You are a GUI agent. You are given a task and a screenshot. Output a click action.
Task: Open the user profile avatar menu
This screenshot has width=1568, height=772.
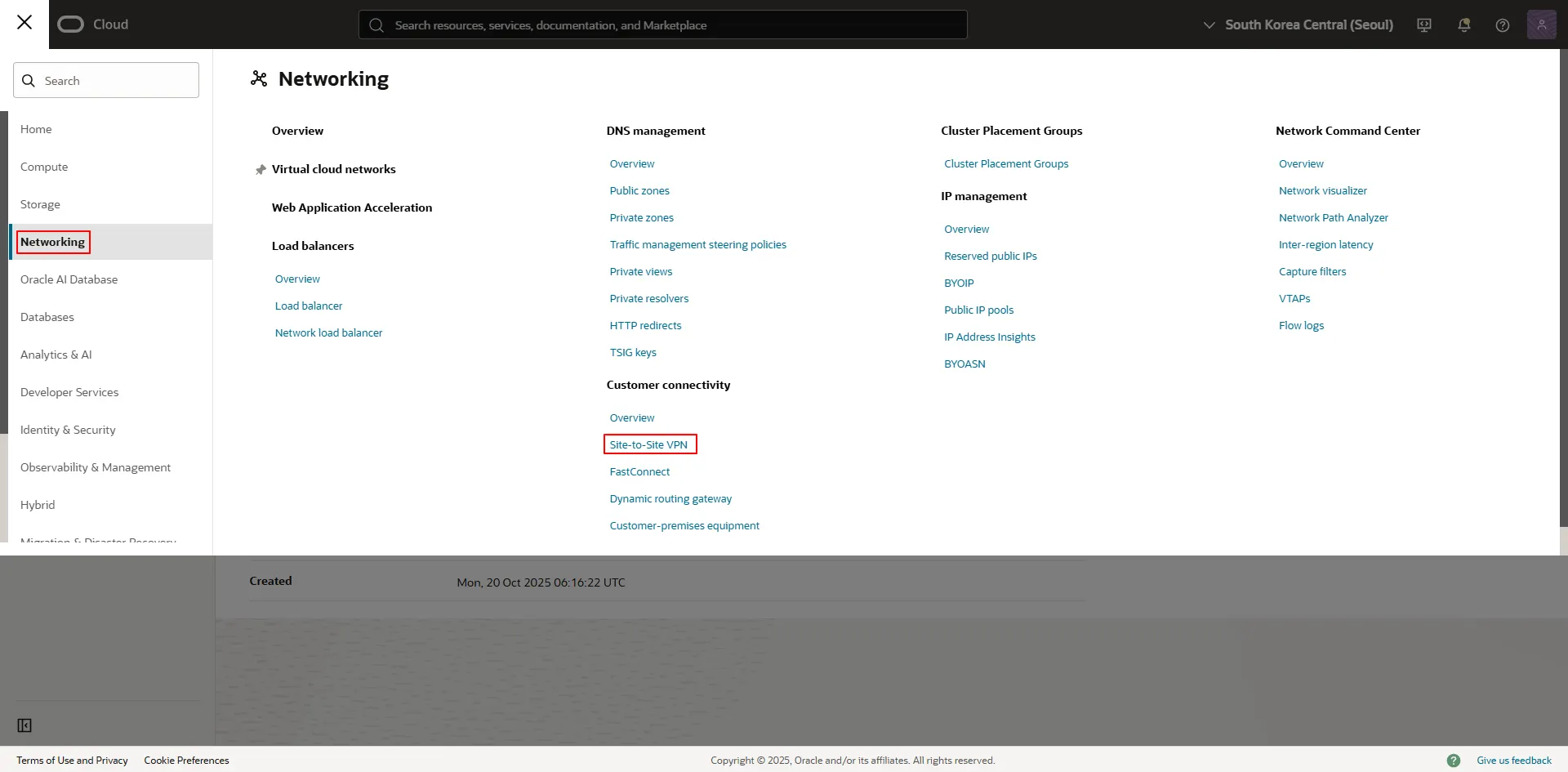click(1542, 25)
